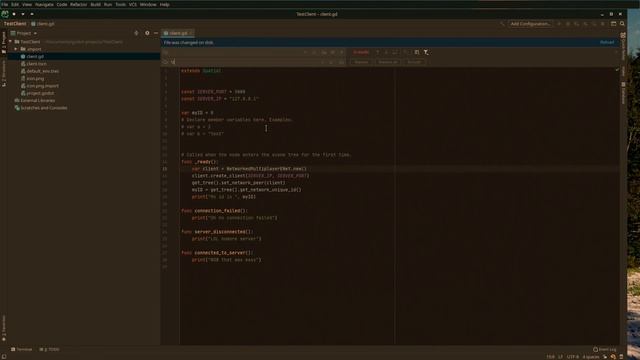Open the File menu
The height and width of the screenshot is (360, 640).
[4, 4]
